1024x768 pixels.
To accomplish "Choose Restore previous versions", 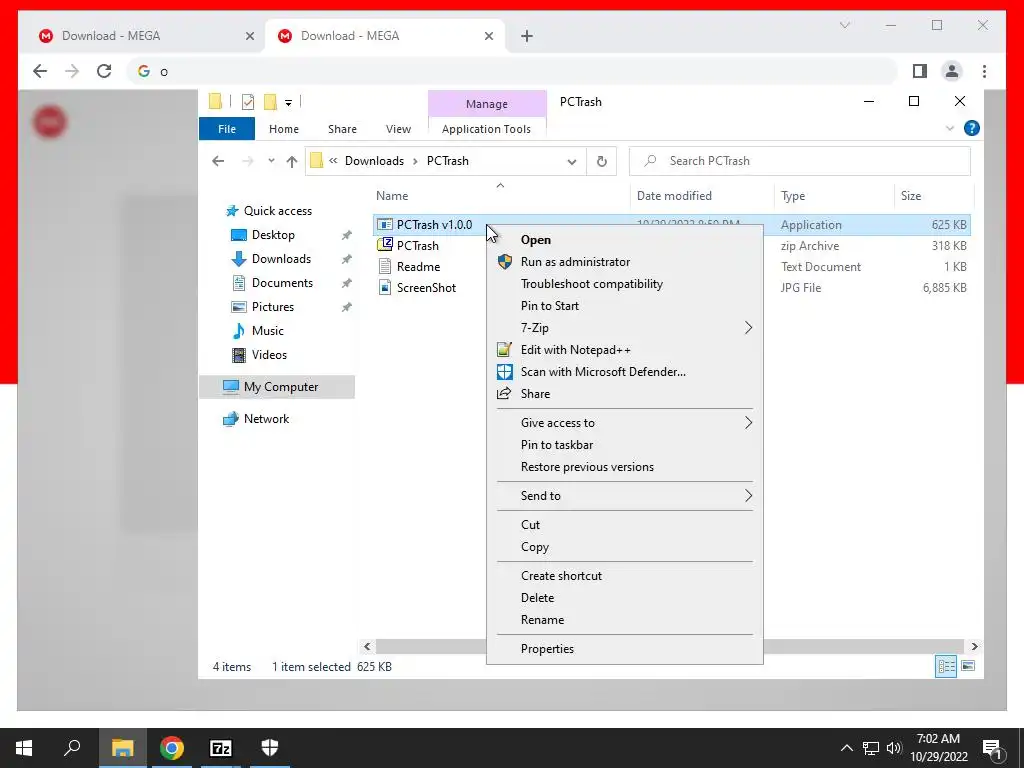I will click(x=624, y=467).
